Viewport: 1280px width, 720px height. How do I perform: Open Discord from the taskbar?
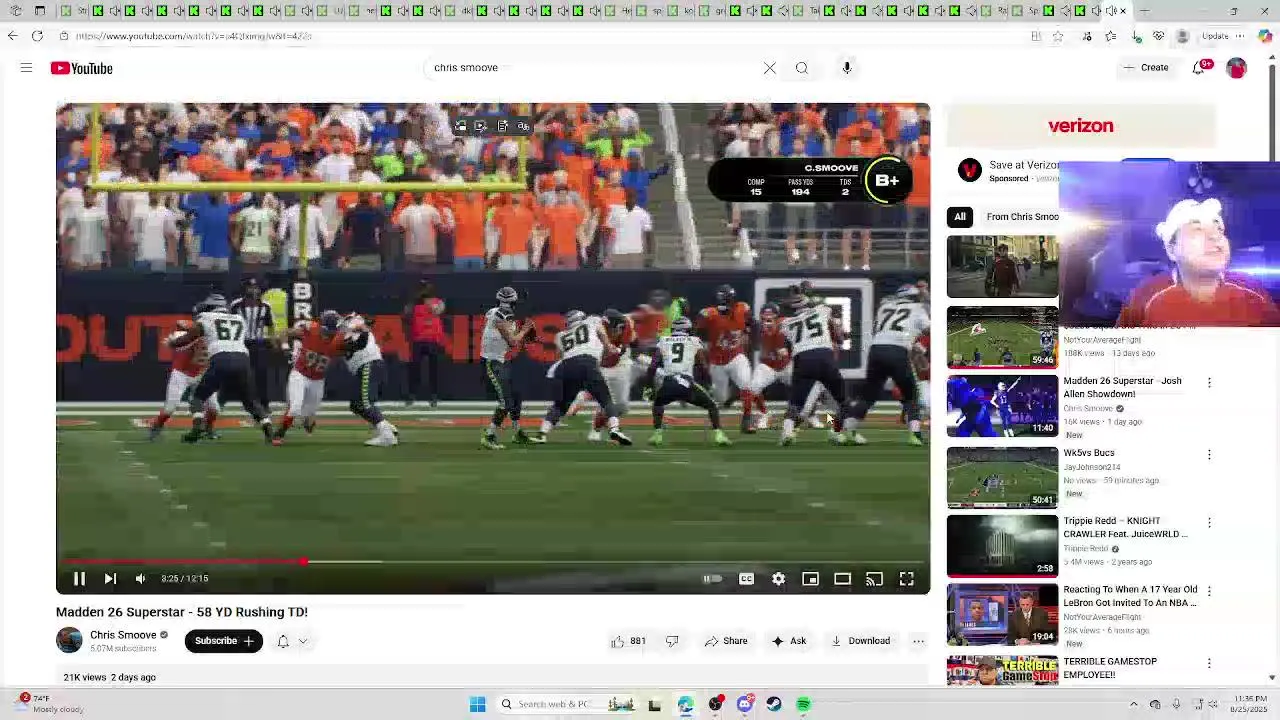pos(745,704)
